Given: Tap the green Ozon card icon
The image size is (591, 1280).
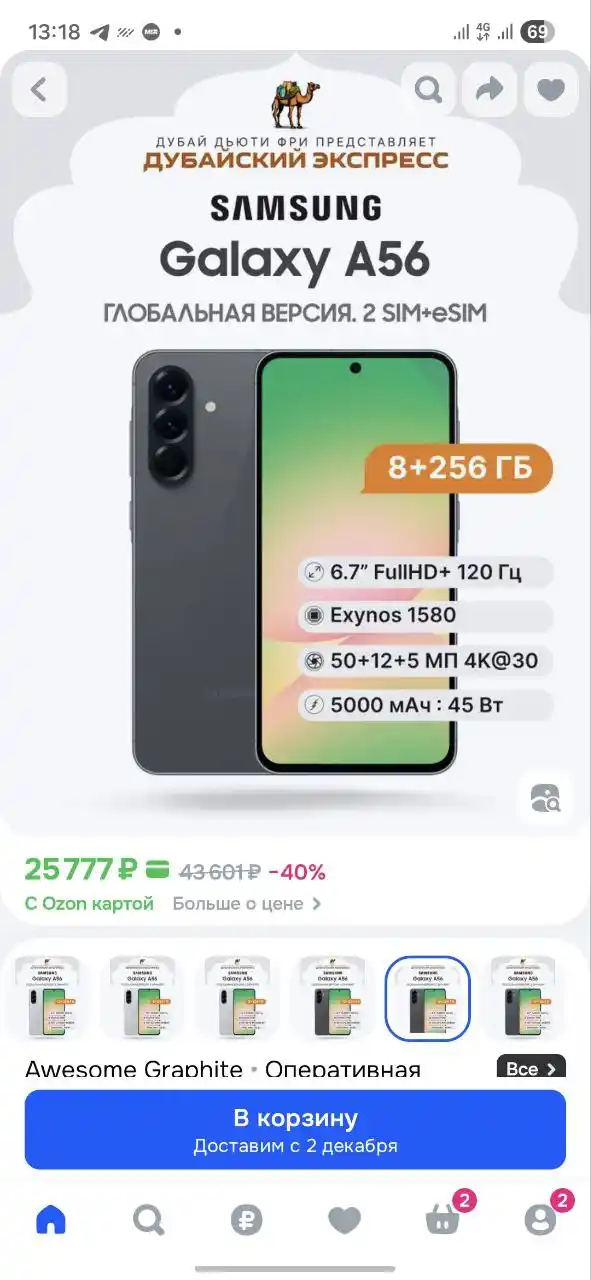Looking at the screenshot, I should click(157, 869).
